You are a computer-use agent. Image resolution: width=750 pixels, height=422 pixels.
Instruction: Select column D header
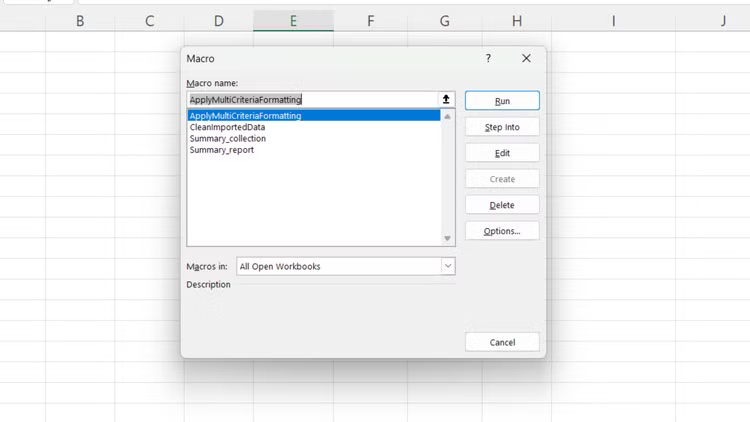(x=219, y=21)
